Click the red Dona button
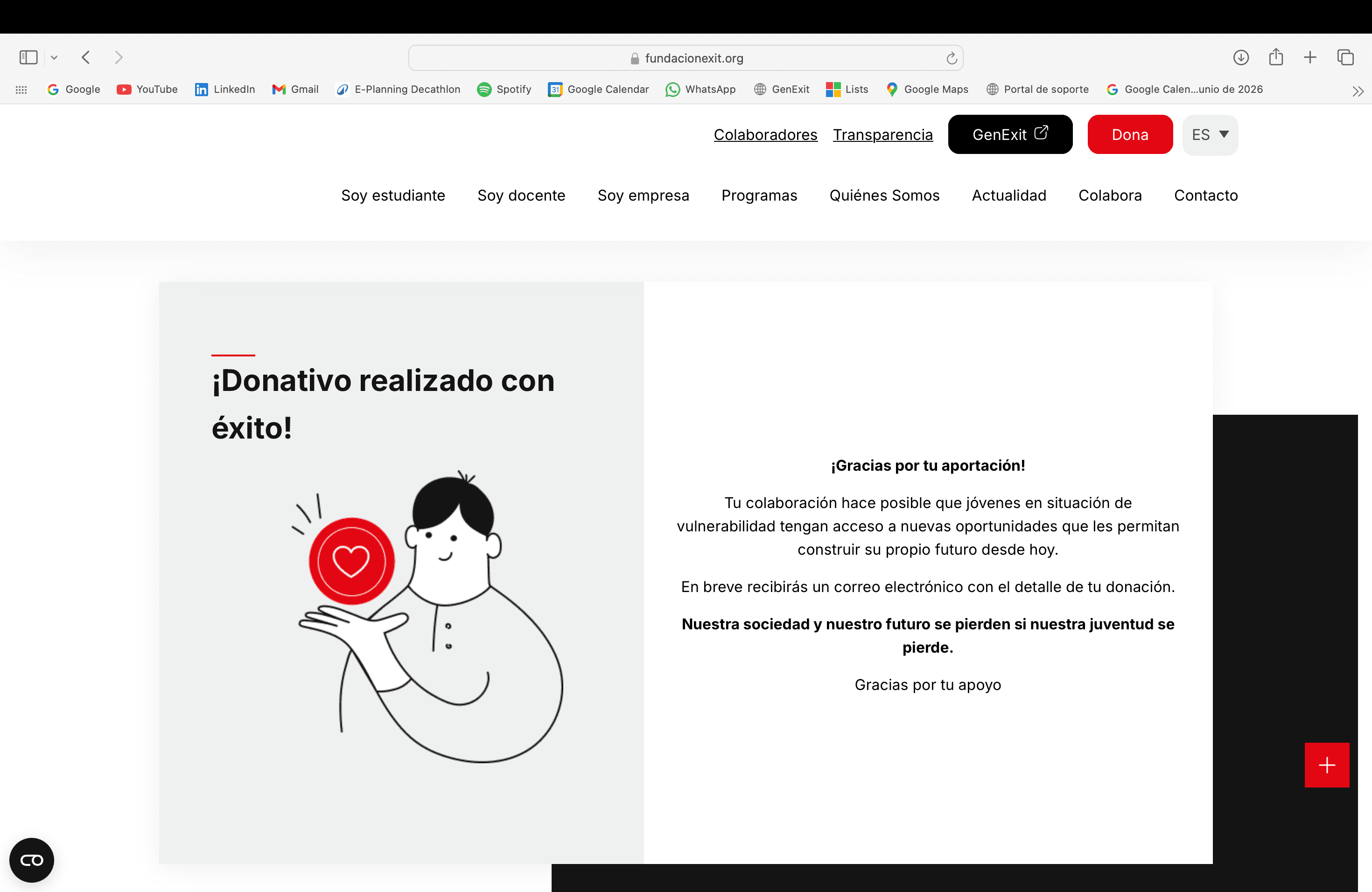This screenshot has height=892, width=1372. tap(1129, 135)
